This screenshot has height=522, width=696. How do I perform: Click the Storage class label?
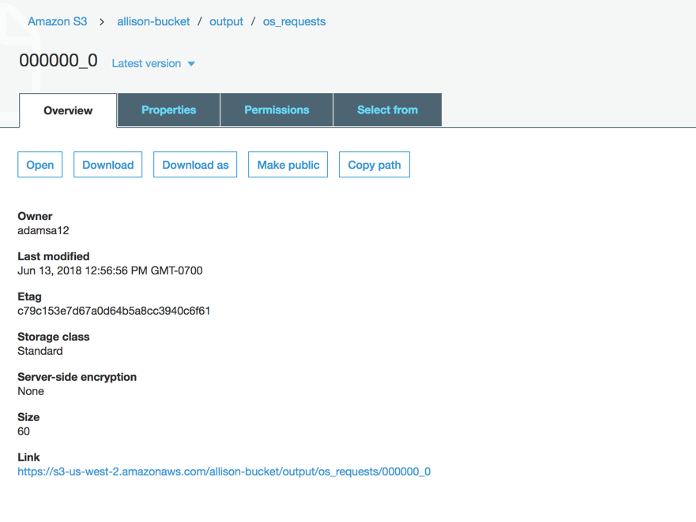tap(53, 337)
